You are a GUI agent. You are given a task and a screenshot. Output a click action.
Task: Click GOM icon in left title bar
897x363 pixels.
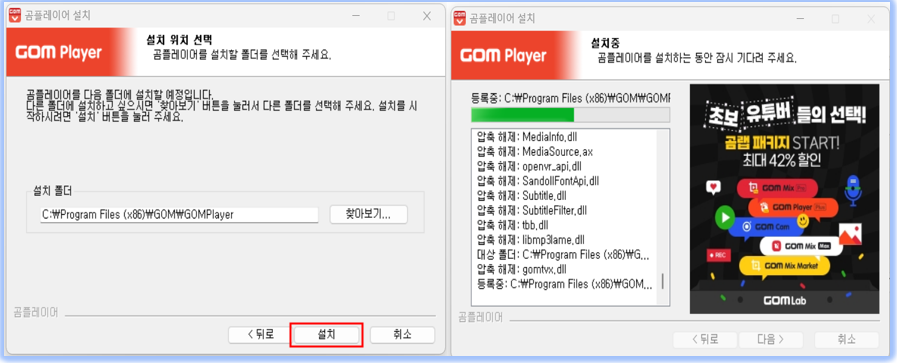tap(15, 15)
